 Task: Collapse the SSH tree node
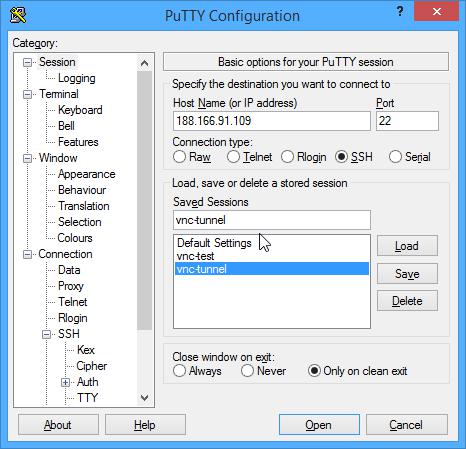tap(47, 334)
